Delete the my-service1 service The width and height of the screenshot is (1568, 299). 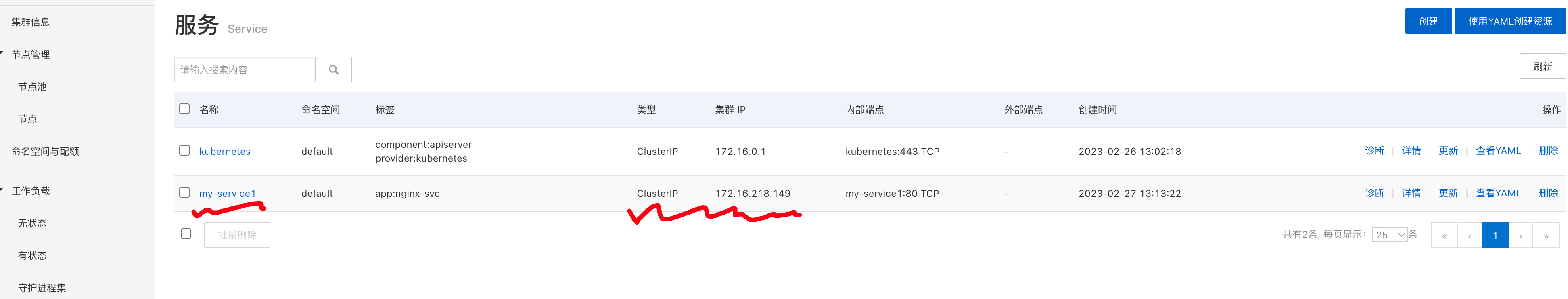[1548, 193]
